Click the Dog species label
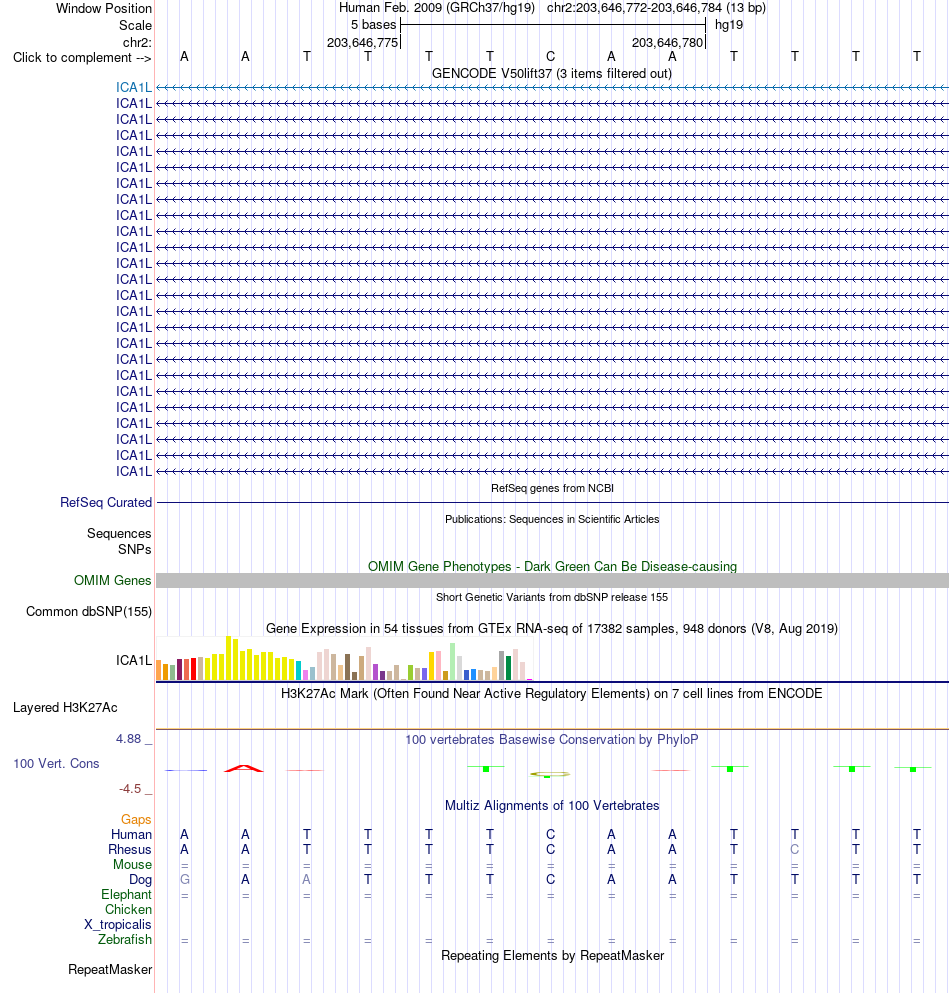 point(141,880)
